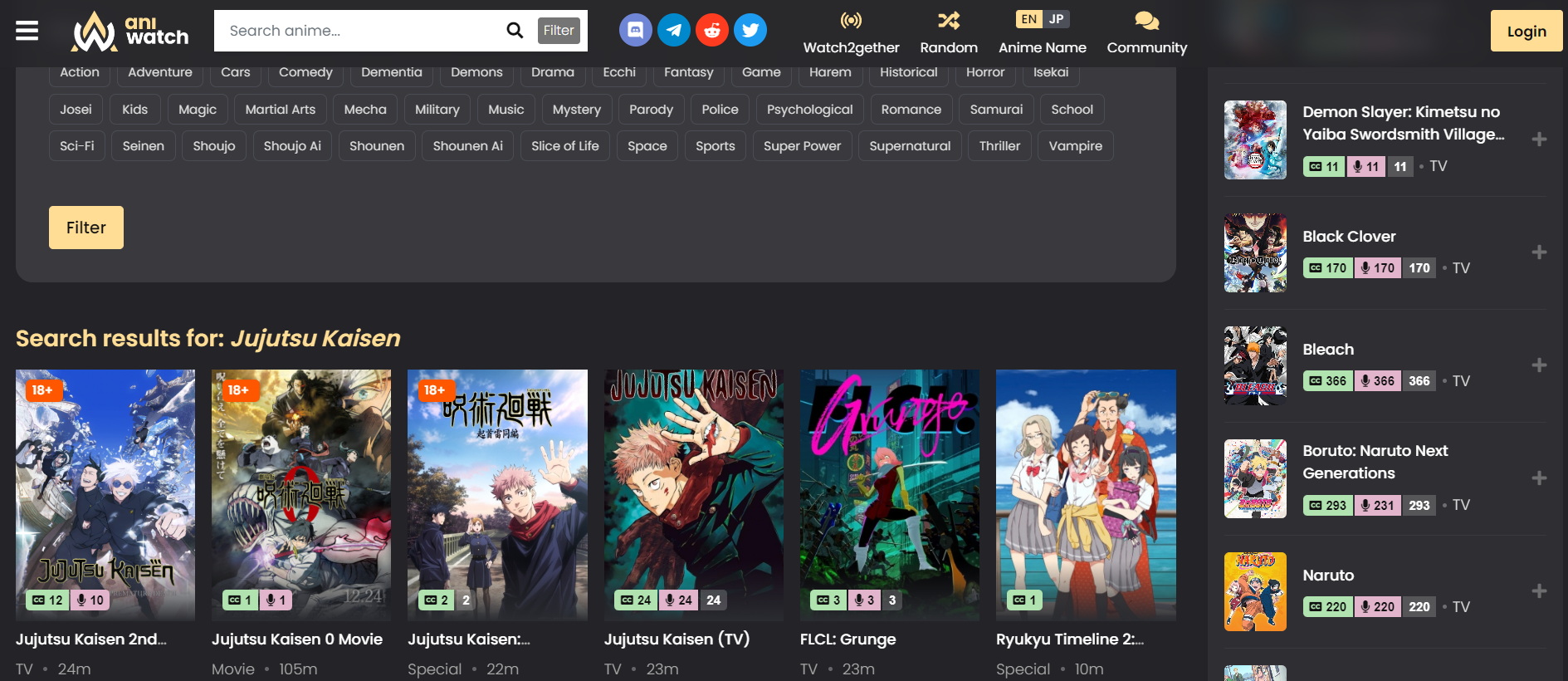Expand options for Black Clover with plus
1568x681 pixels.
pos(1539,252)
